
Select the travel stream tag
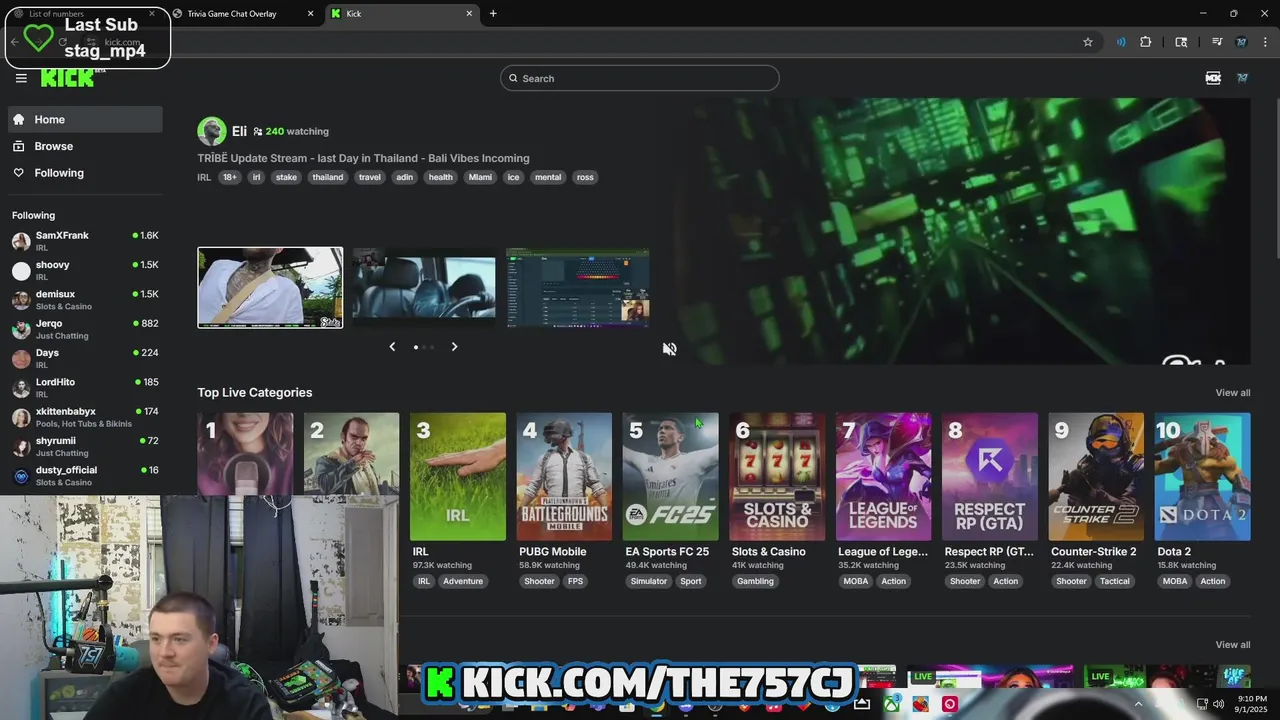(370, 177)
